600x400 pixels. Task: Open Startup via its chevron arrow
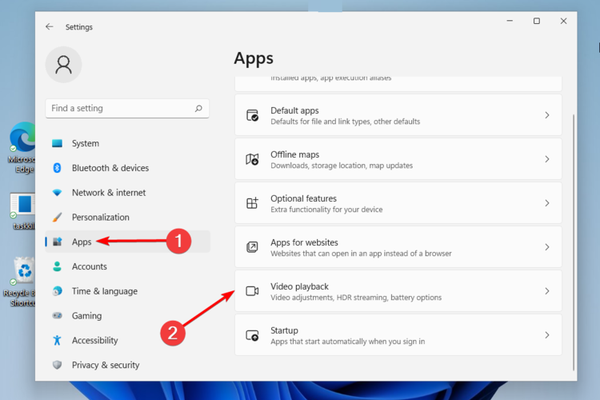point(547,335)
